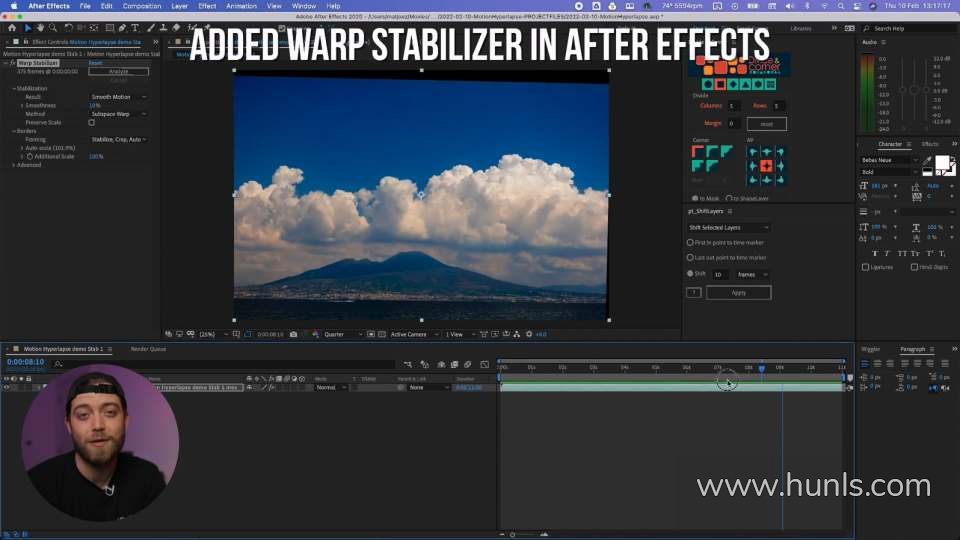This screenshot has height=540, width=960.
Task: Select the Rectangle shape tool
Action: pos(110,28)
